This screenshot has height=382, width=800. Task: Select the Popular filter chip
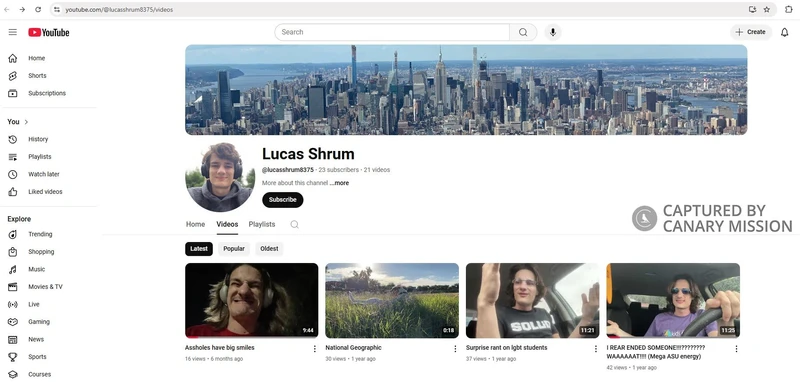[234, 249]
